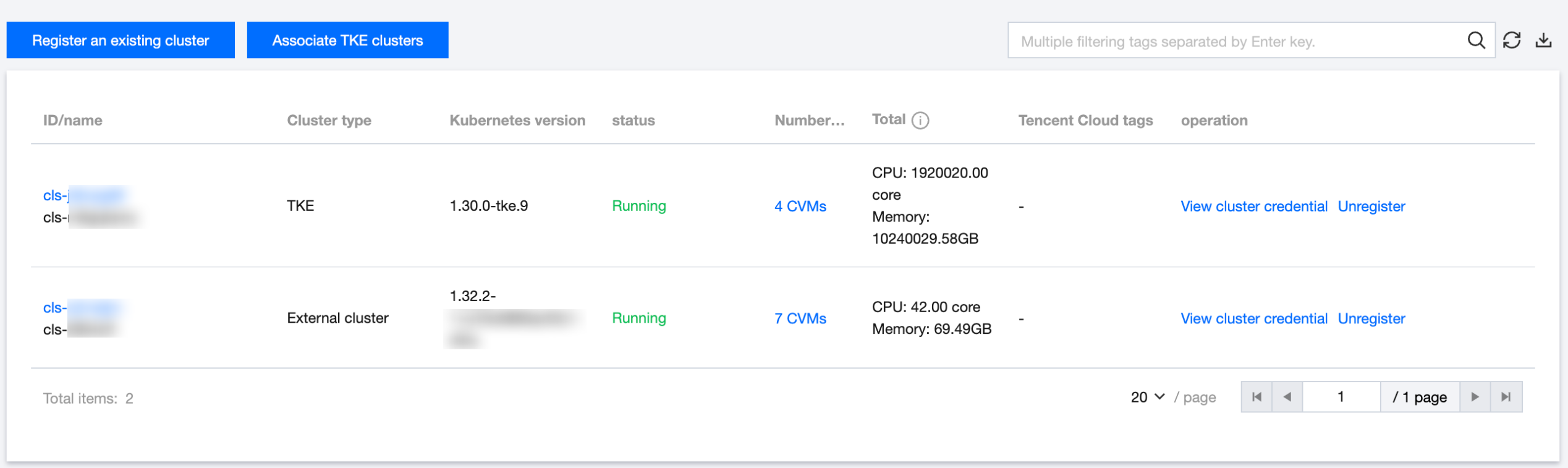This screenshot has height=468, width=1568.
Task: Open the 7 CVMs link
Action: [x=800, y=319]
